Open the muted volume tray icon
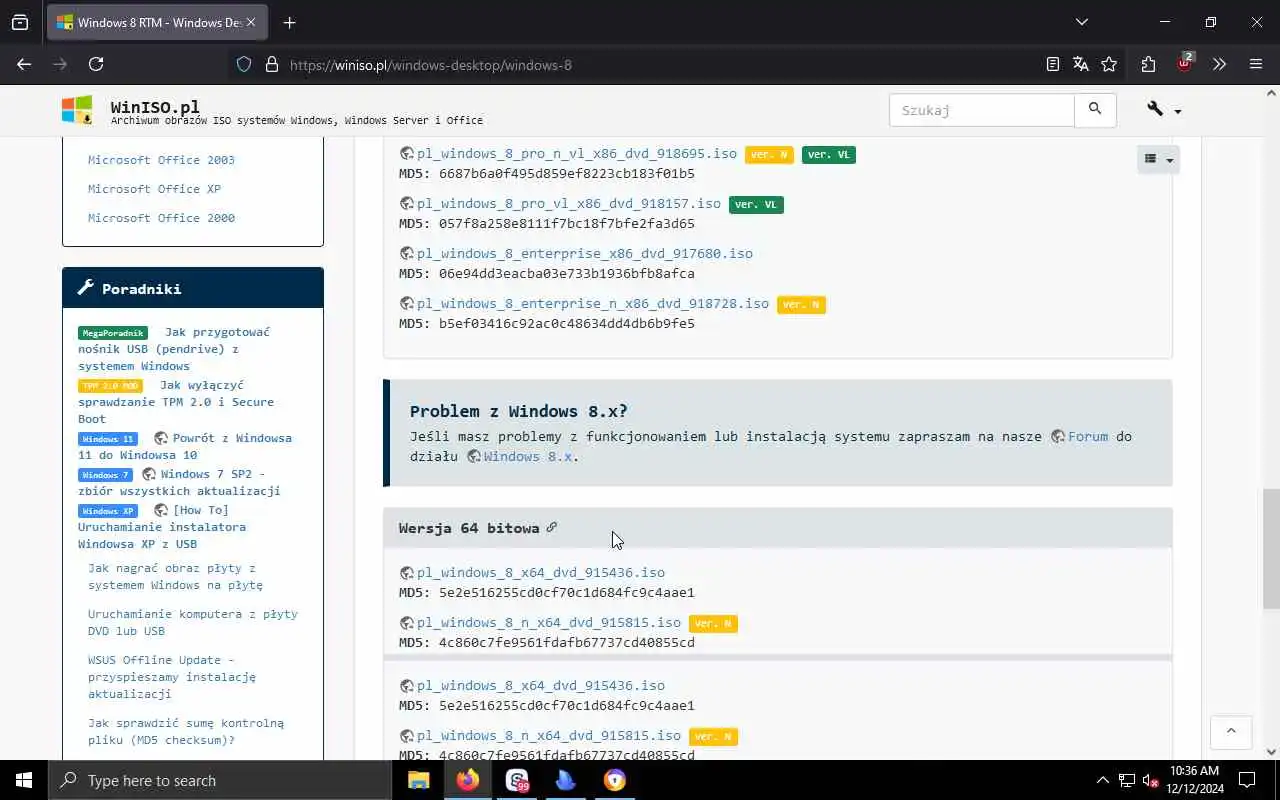1280x800 pixels. (x=1151, y=780)
